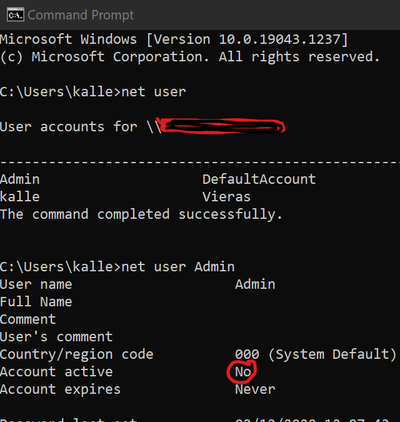Image resolution: width=400 pixels, height=422 pixels.
Task: Click the 'Vieras' account name
Action: tap(226, 197)
